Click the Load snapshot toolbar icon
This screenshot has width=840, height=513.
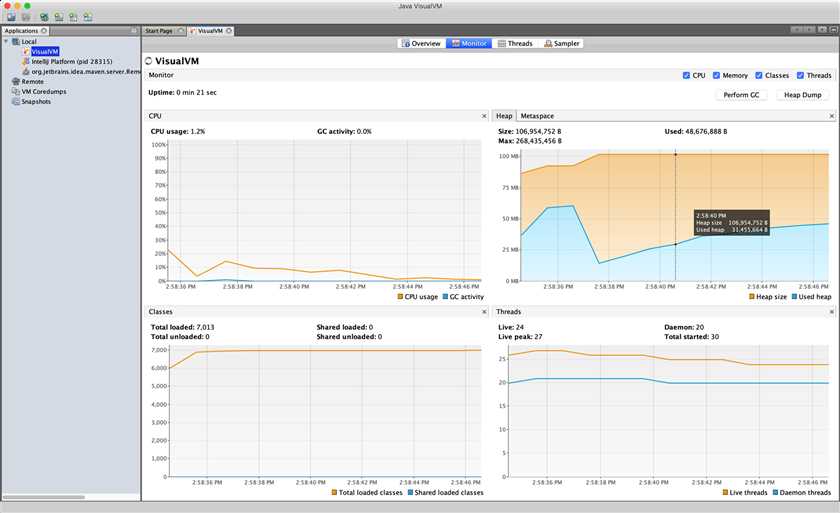[11, 17]
